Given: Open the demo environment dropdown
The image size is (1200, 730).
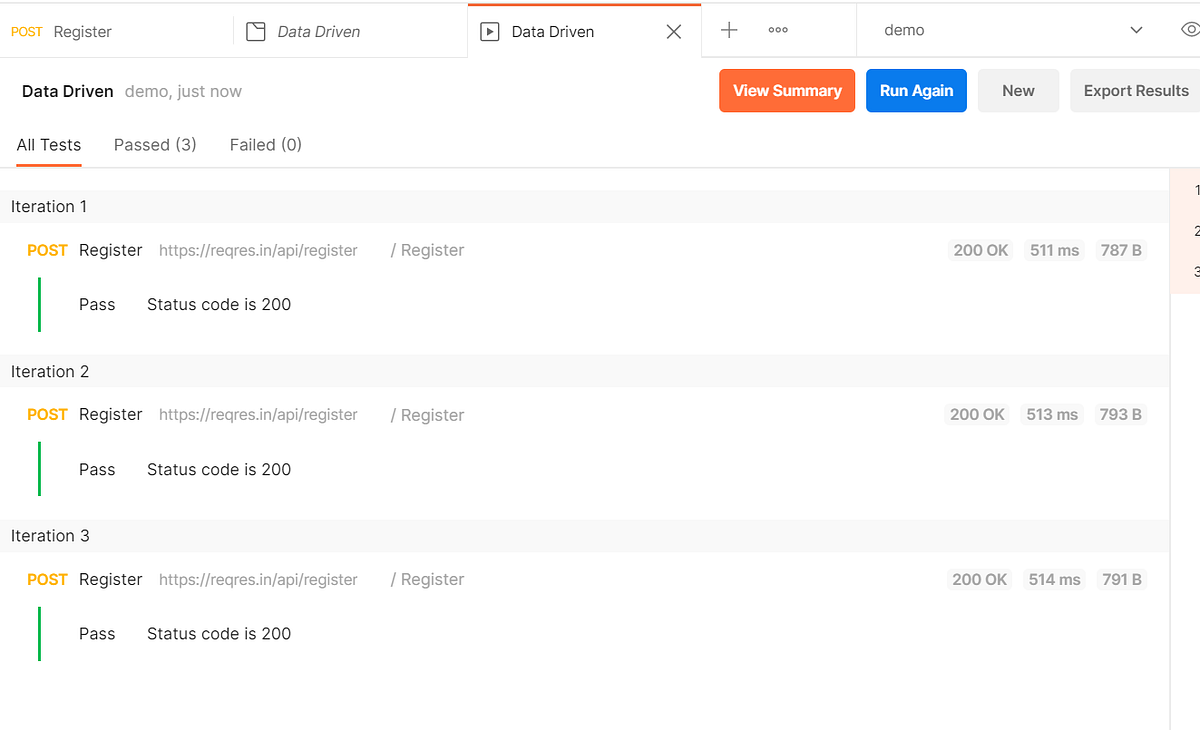Looking at the screenshot, I should 1012,30.
